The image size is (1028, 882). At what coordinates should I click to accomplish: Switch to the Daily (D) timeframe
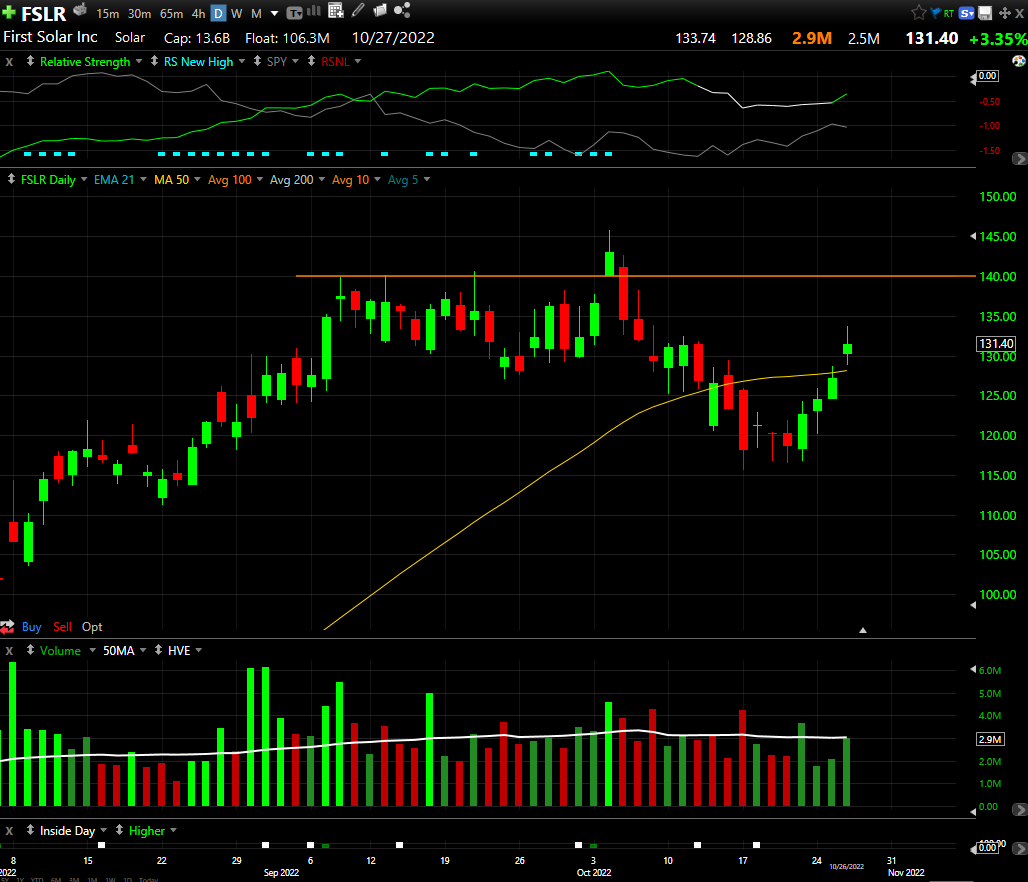218,13
